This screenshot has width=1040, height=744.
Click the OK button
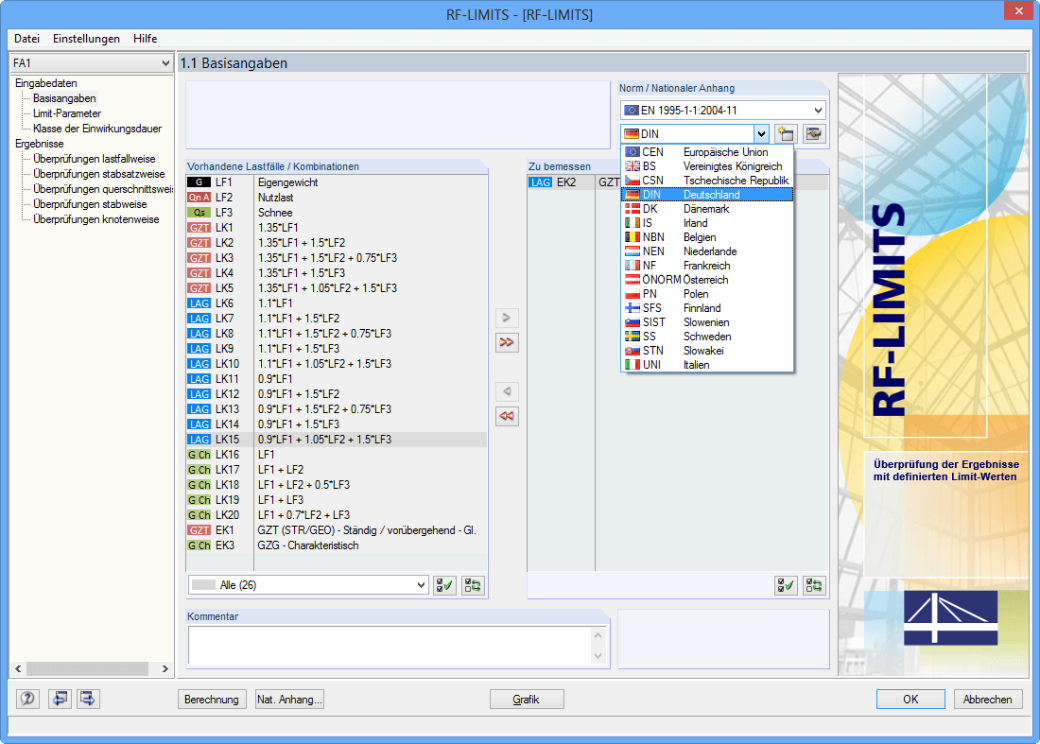pyautogui.click(x=910, y=699)
